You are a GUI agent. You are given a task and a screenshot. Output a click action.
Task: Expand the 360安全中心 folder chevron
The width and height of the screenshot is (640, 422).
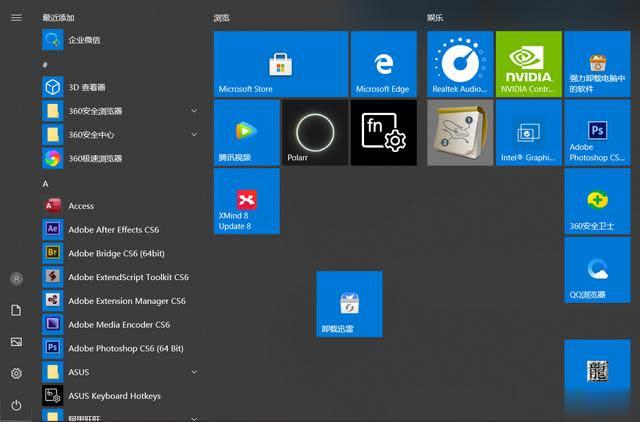[x=194, y=134]
